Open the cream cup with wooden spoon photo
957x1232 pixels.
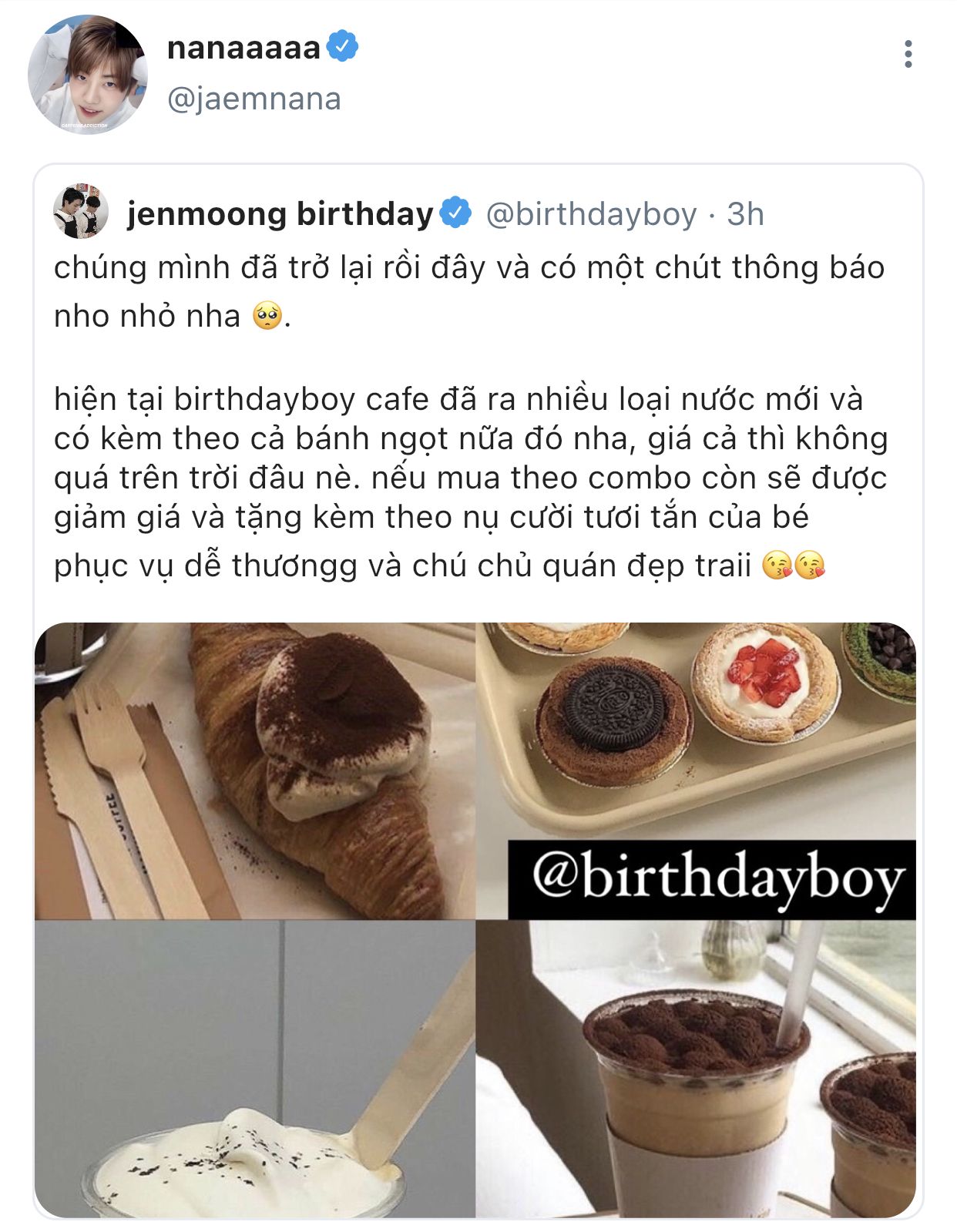click(x=254, y=1069)
